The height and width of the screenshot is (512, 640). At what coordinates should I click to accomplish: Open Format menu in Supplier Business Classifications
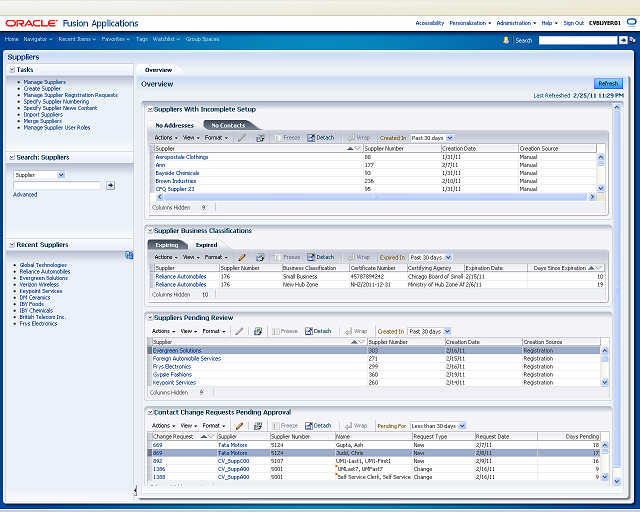(216, 257)
